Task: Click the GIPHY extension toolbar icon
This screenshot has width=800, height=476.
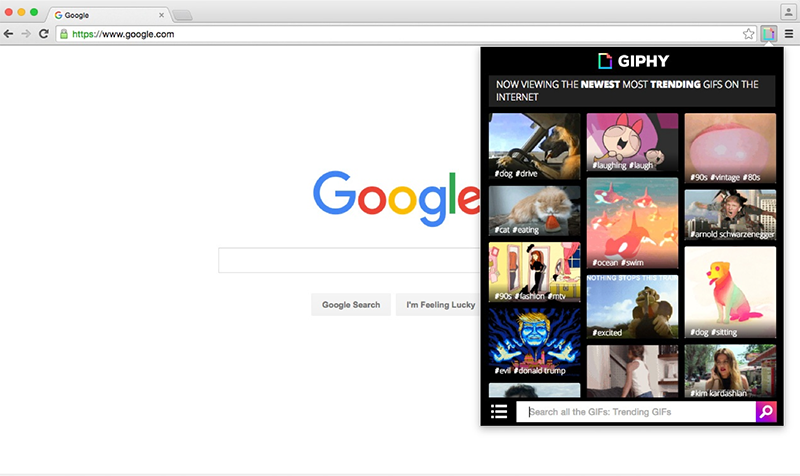Action: 768,34
